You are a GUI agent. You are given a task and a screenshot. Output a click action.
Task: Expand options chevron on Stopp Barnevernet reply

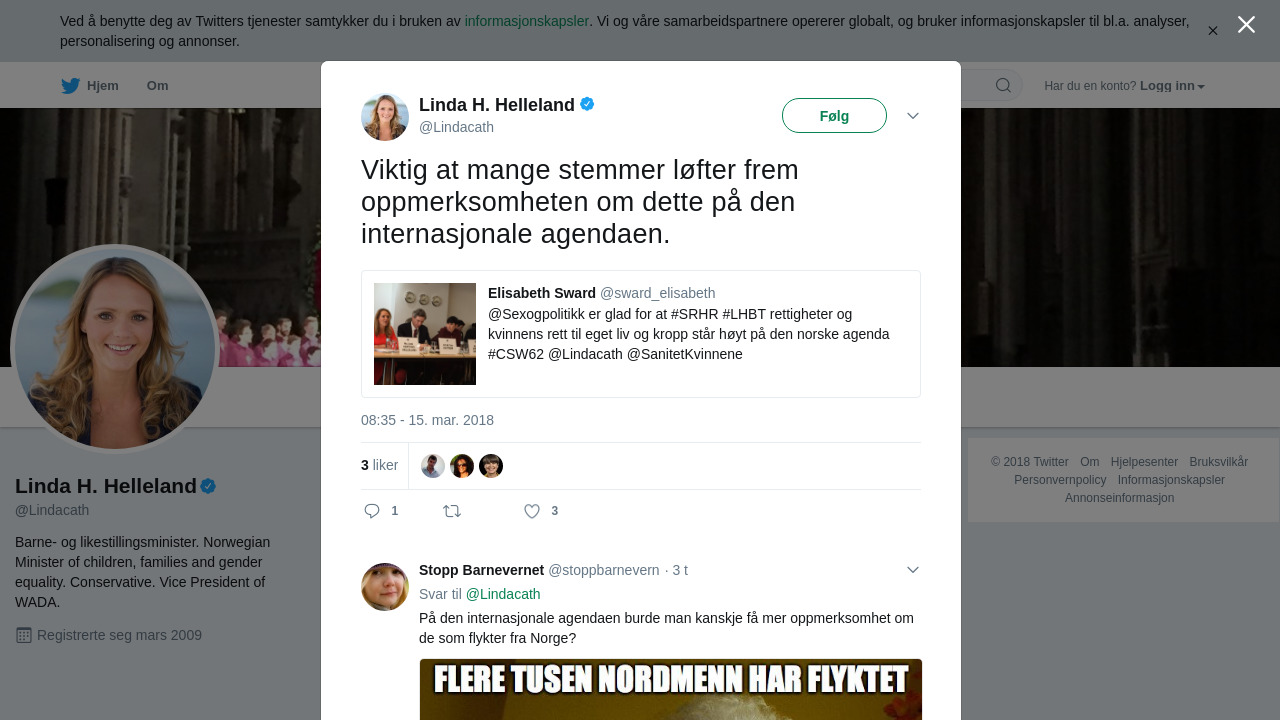coord(913,570)
